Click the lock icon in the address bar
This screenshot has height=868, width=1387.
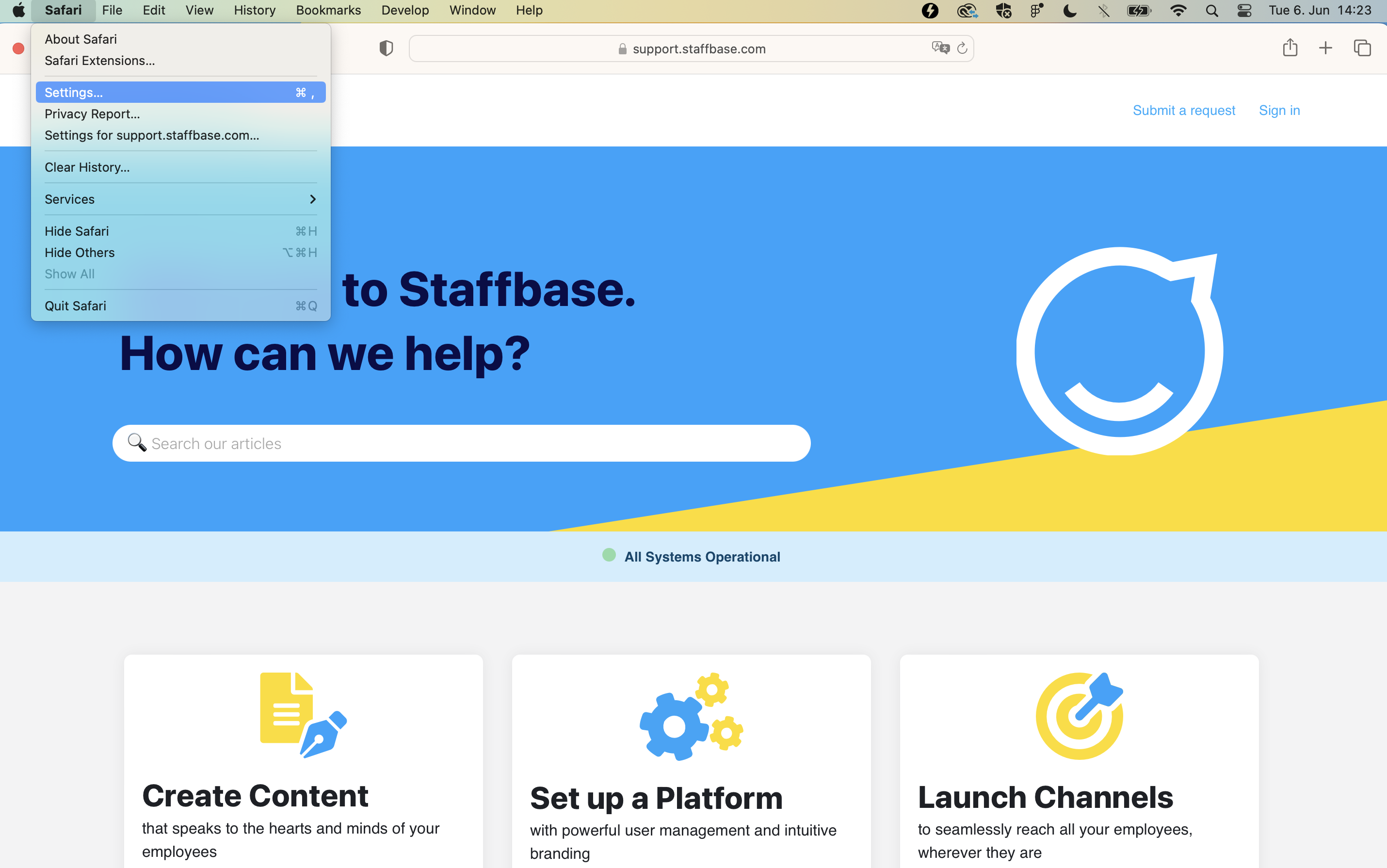(x=622, y=49)
